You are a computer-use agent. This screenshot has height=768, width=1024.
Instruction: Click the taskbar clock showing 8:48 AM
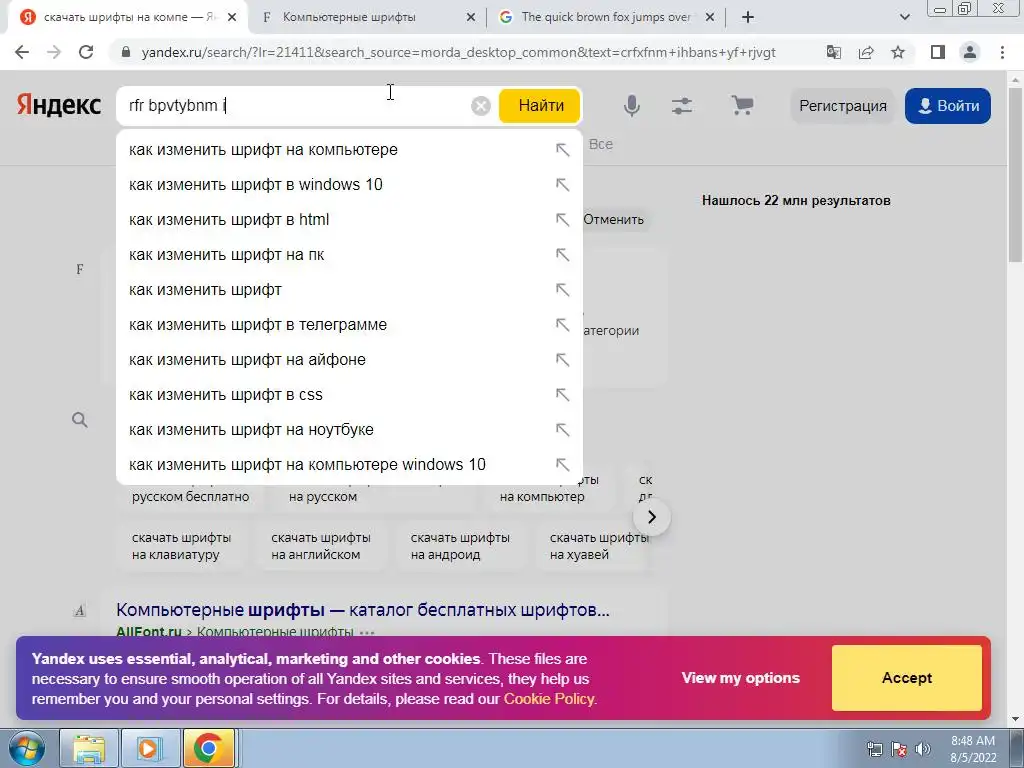(x=973, y=749)
